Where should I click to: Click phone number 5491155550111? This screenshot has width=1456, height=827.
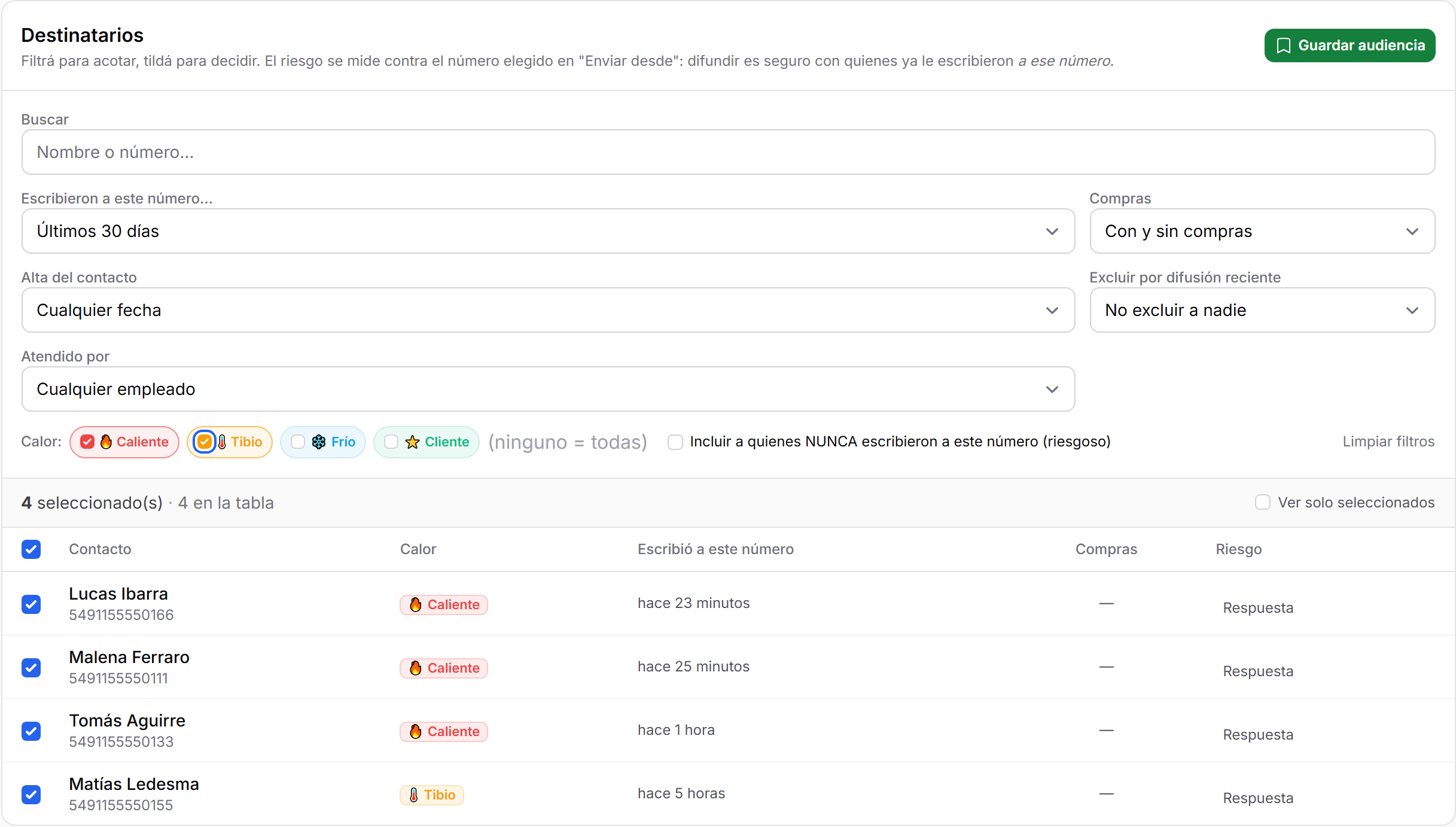pyautogui.click(x=118, y=679)
